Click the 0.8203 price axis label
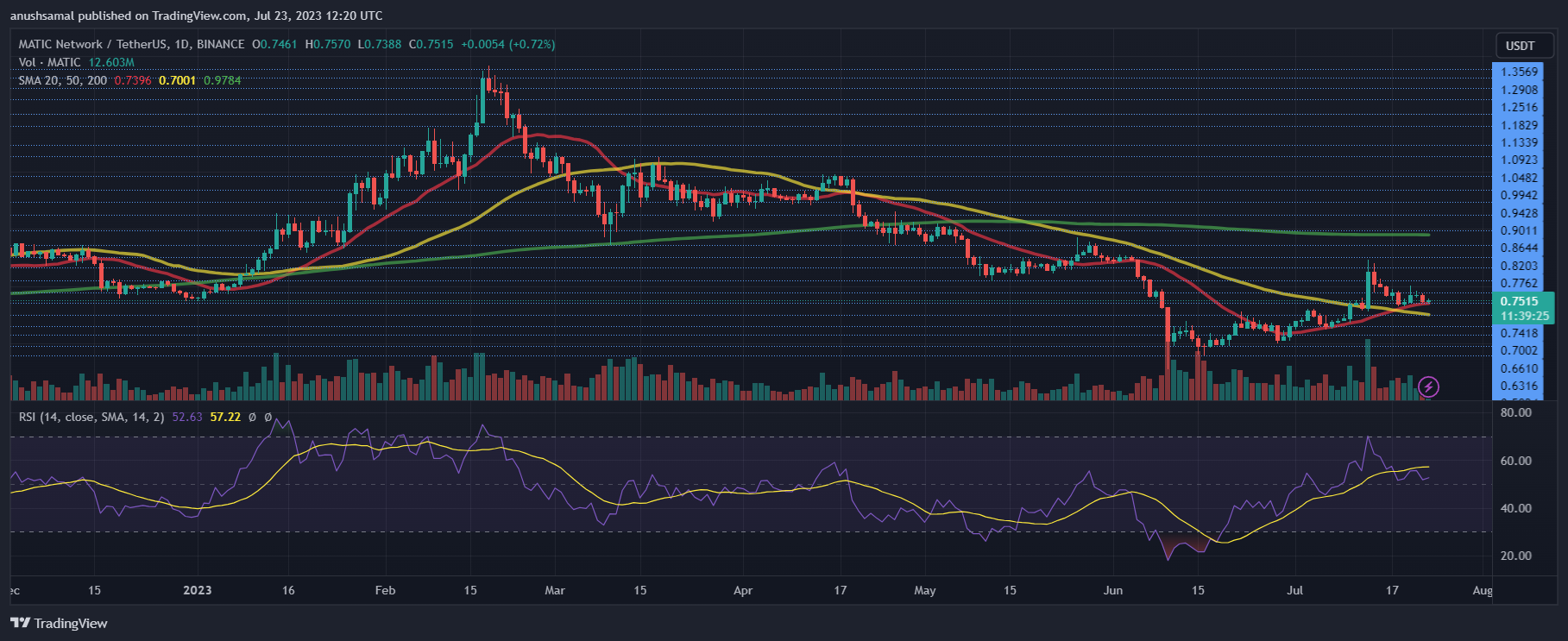The image size is (1568, 641). click(x=1520, y=266)
